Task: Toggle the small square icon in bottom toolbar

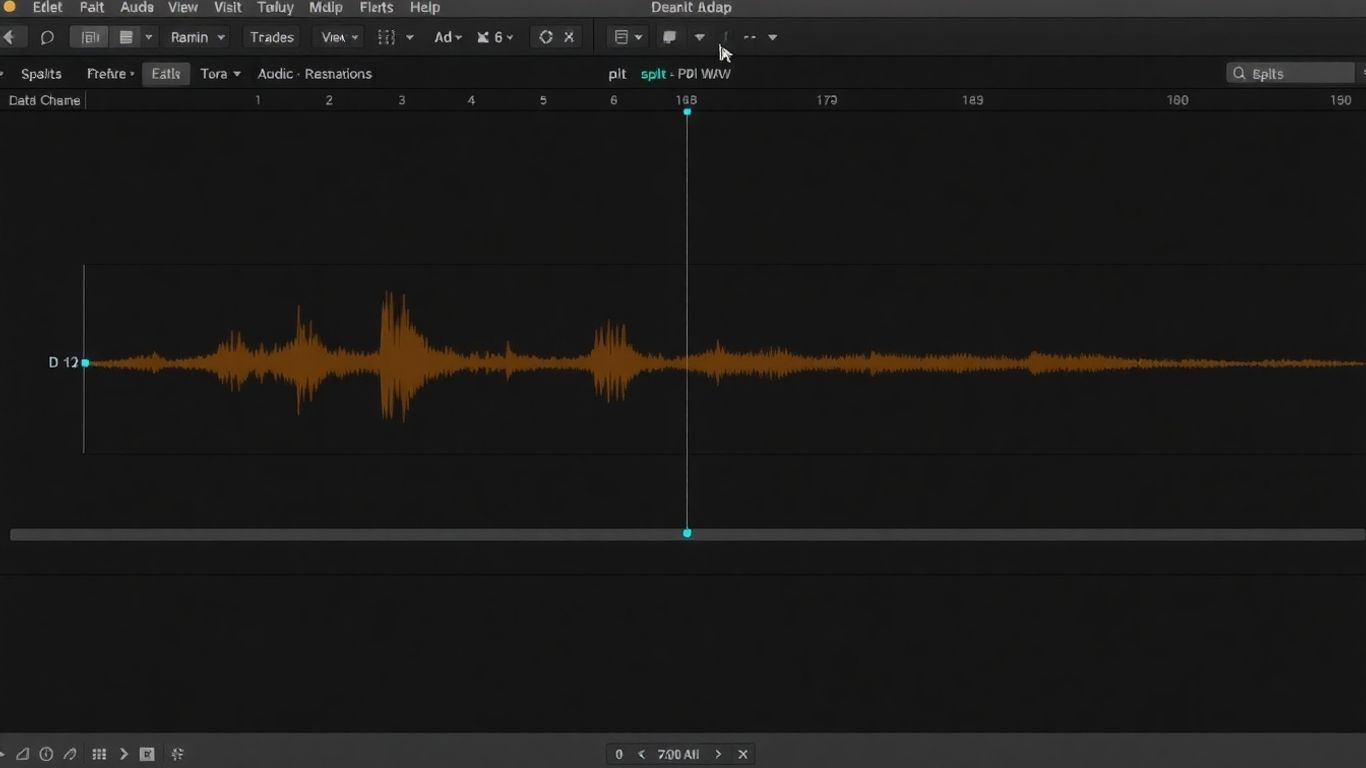Action: pyautogui.click(x=146, y=754)
